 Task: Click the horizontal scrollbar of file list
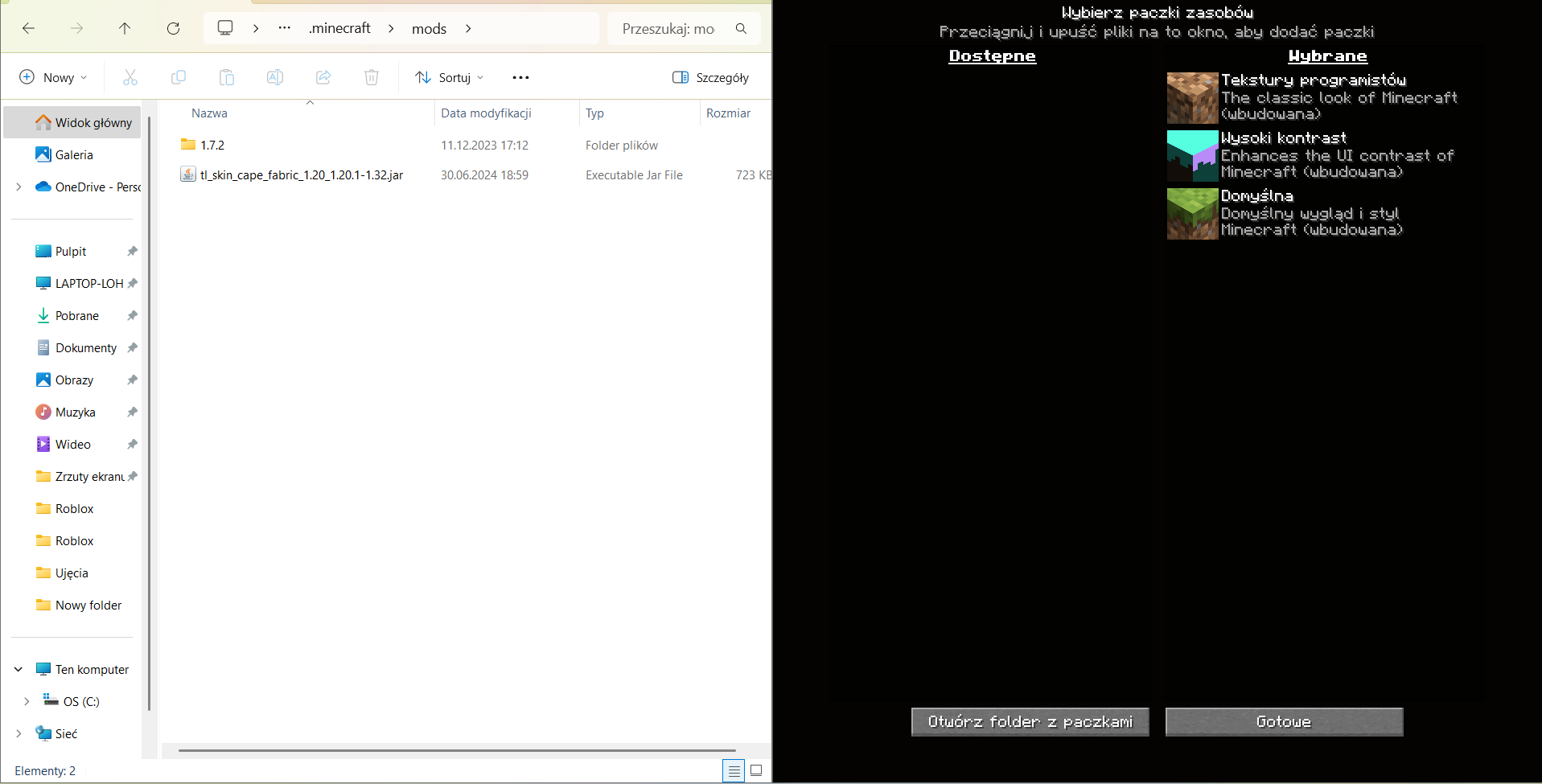(457, 750)
